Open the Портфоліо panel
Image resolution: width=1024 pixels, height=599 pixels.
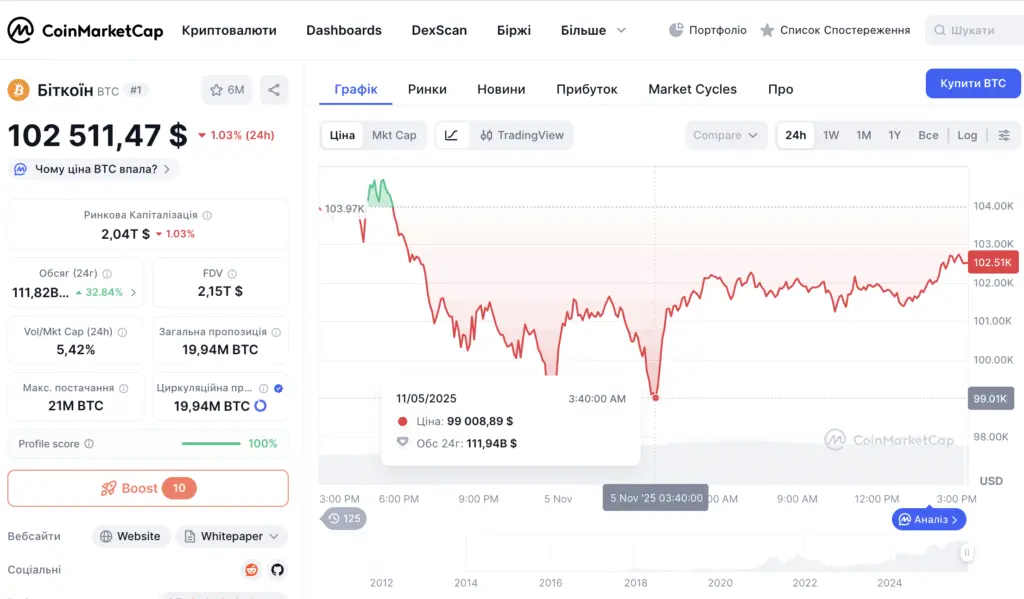point(707,30)
